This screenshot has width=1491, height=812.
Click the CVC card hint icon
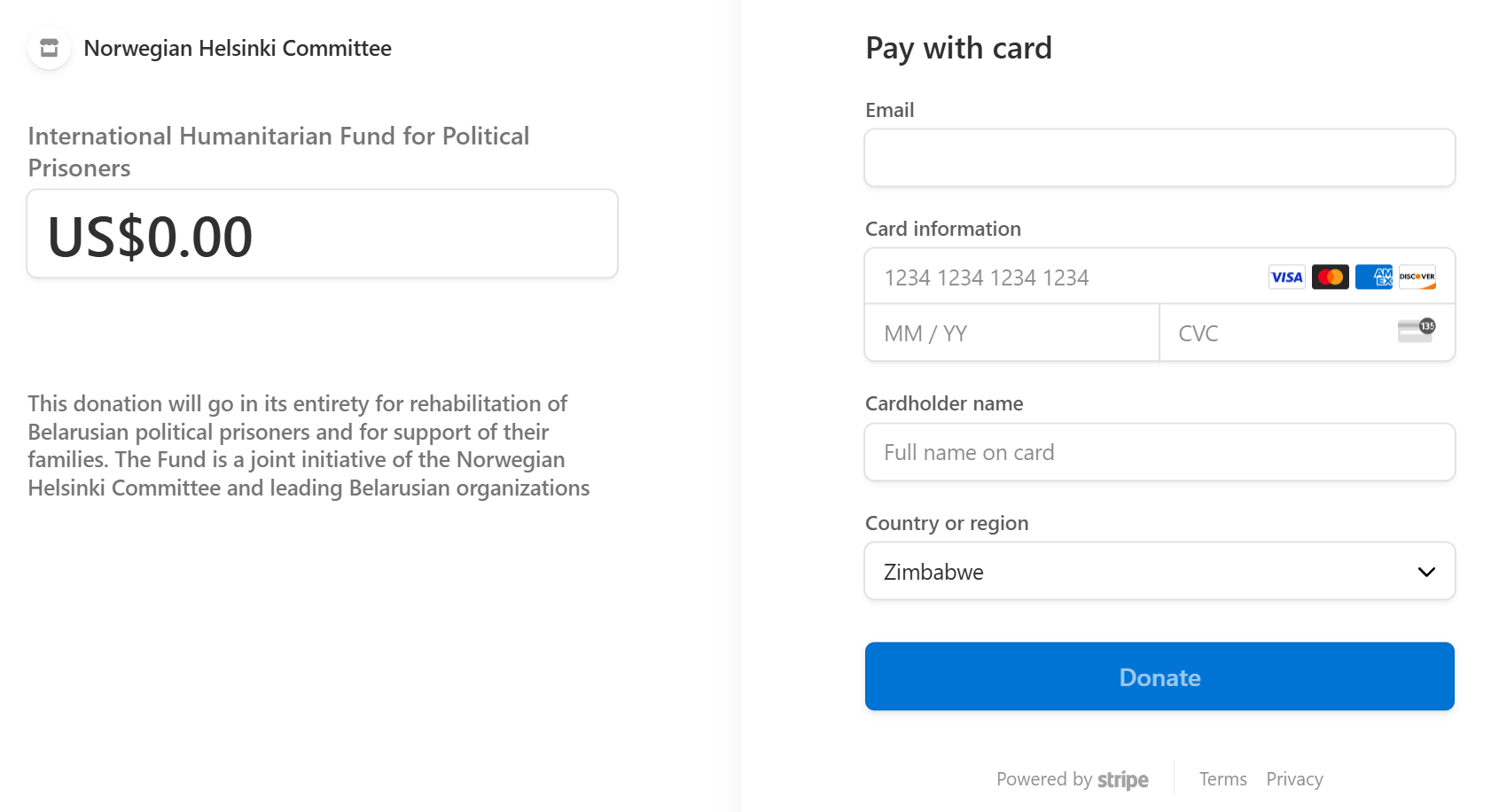click(1416, 331)
